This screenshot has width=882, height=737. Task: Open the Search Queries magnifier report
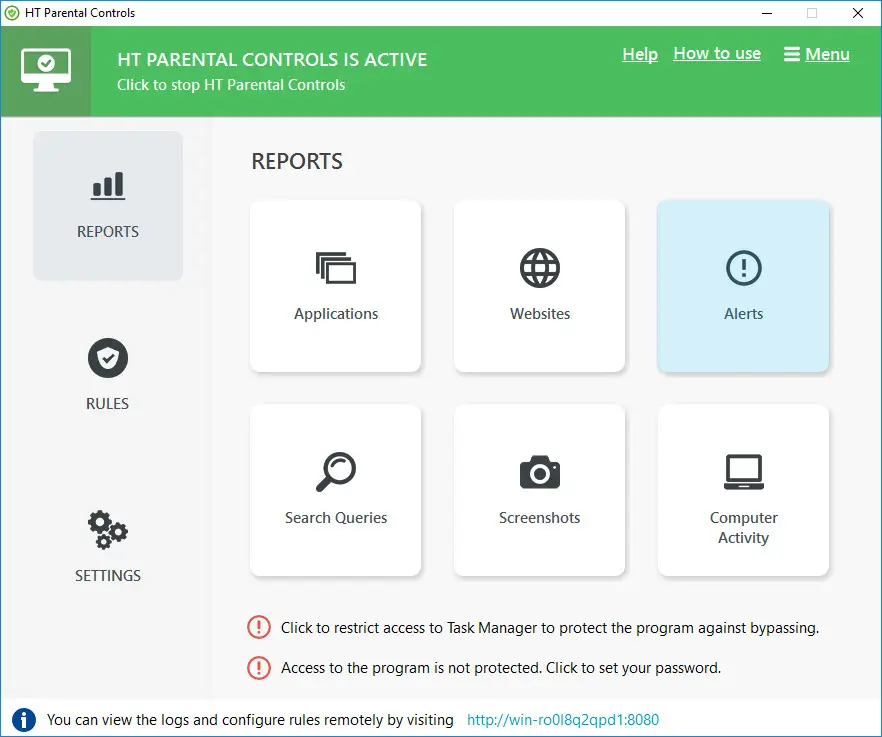pos(336,490)
